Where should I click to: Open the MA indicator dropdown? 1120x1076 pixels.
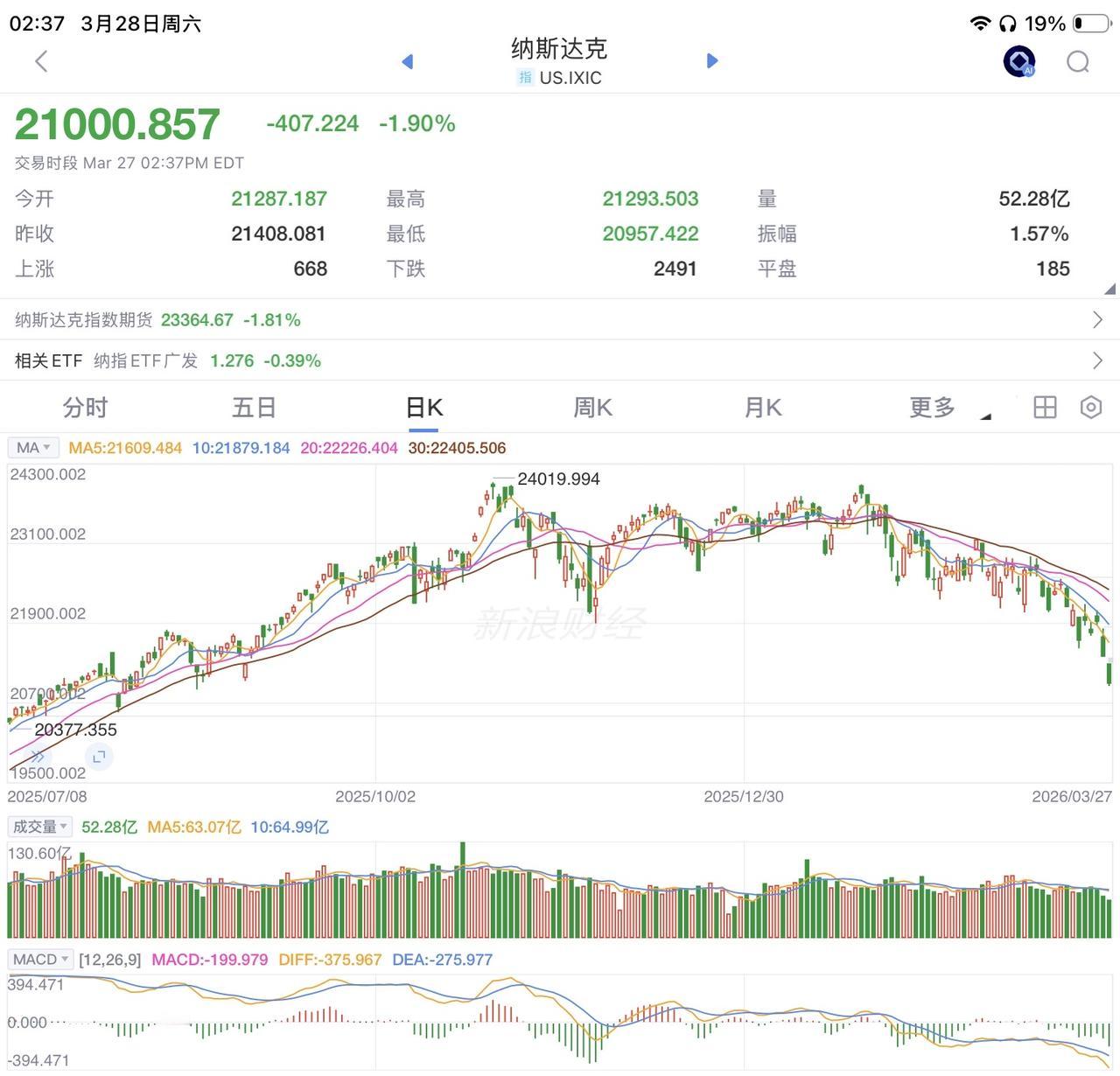pos(34,448)
